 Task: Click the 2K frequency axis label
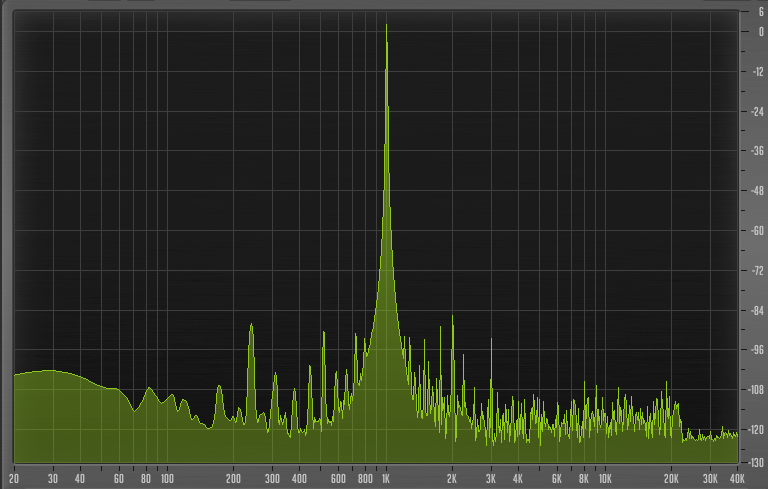point(452,479)
